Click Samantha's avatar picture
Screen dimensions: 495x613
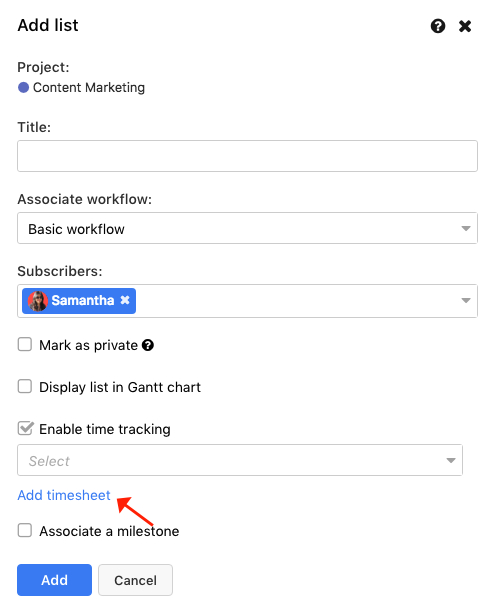38,301
